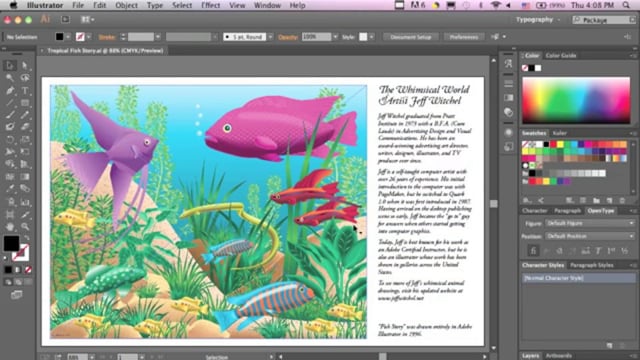Select the Blend tool
Image resolution: width=640 pixels, height=360 pixels.
tap(25, 189)
